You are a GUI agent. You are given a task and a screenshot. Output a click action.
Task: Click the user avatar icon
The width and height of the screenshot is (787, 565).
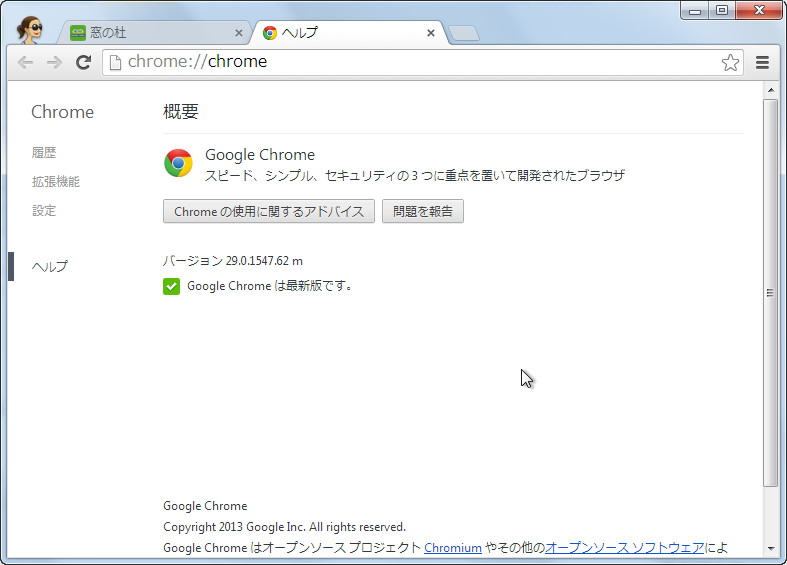(x=29, y=29)
